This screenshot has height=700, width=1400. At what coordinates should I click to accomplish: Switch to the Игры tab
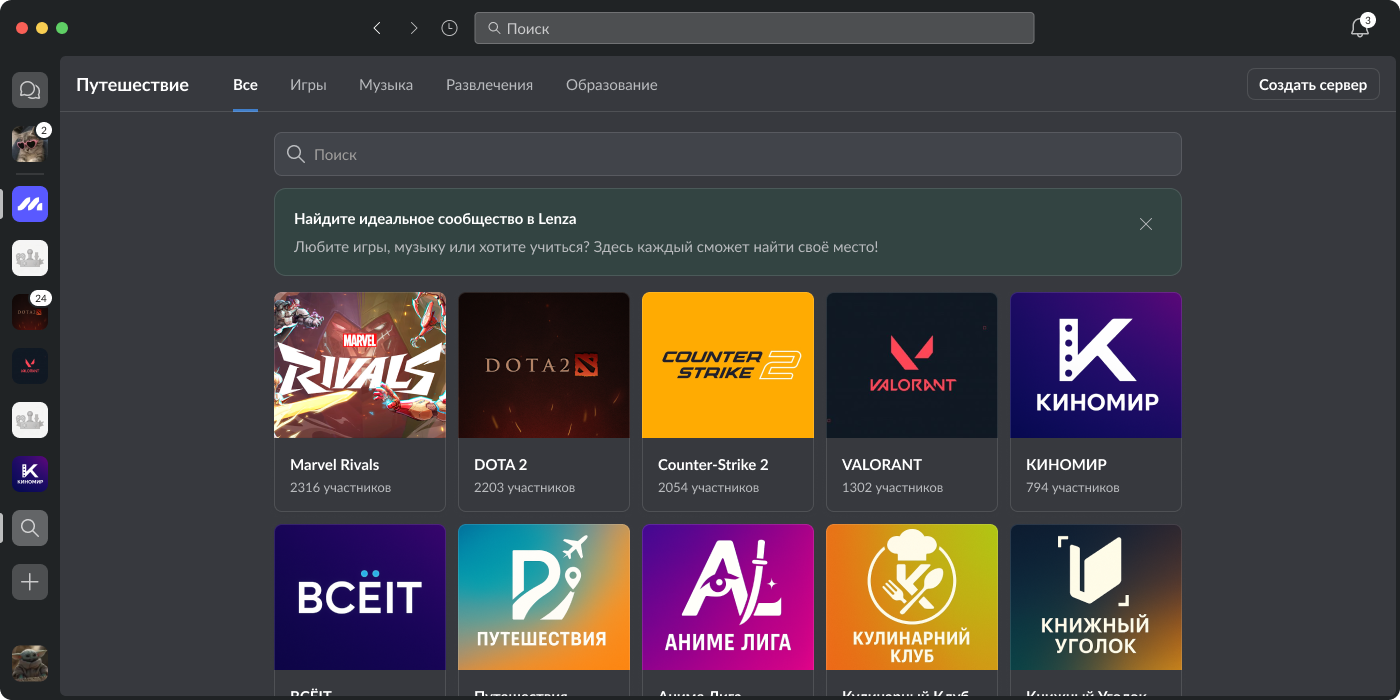(x=308, y=85)
